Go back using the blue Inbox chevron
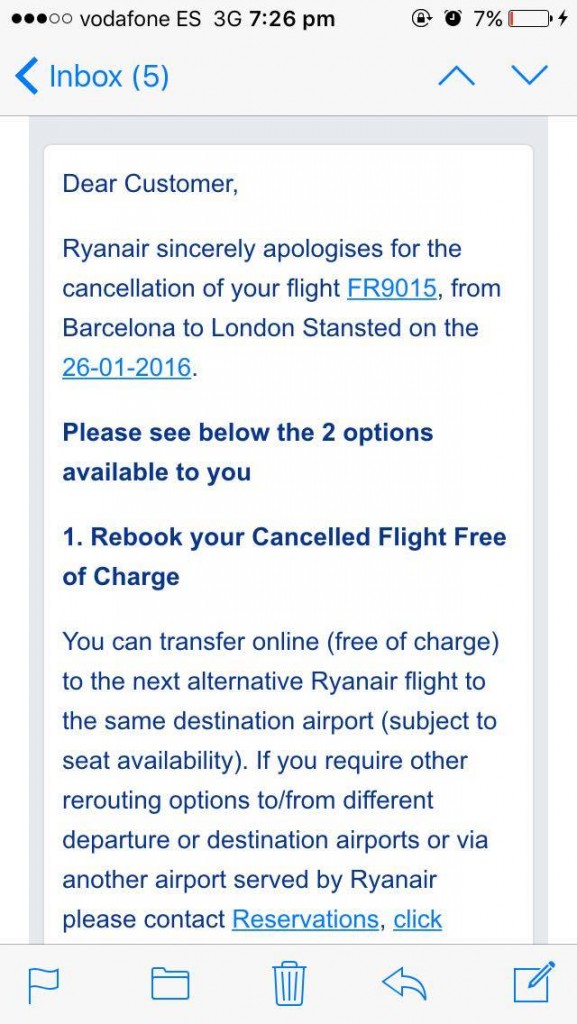 tap(27, 76)
